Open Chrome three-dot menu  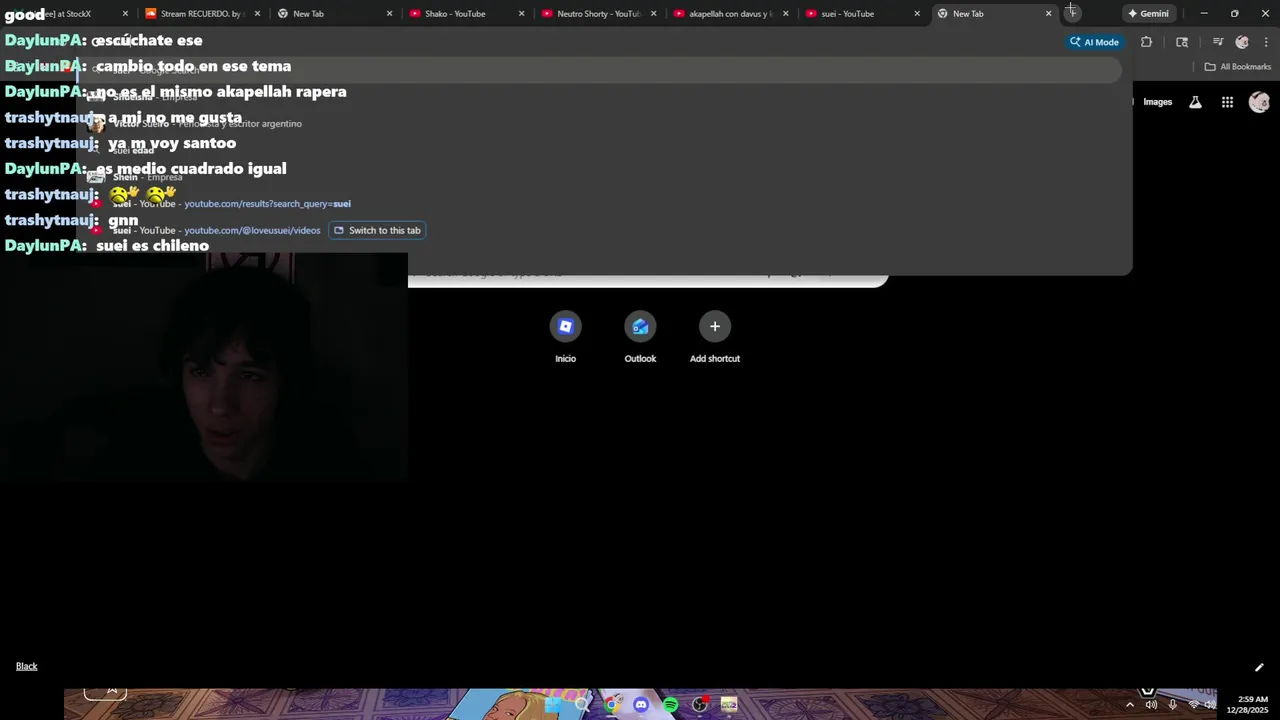tap(1266, 42)
